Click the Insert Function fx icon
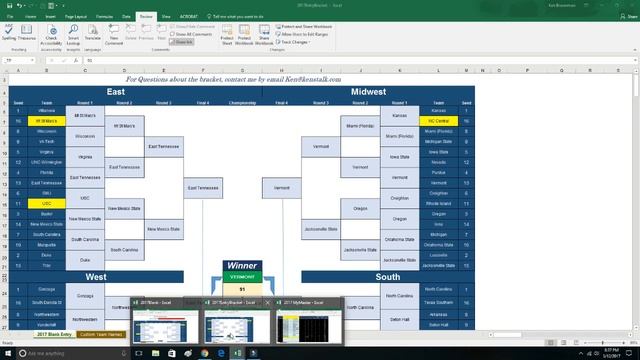The width and height of the screenshot is (640, 360). coord(76,60)
